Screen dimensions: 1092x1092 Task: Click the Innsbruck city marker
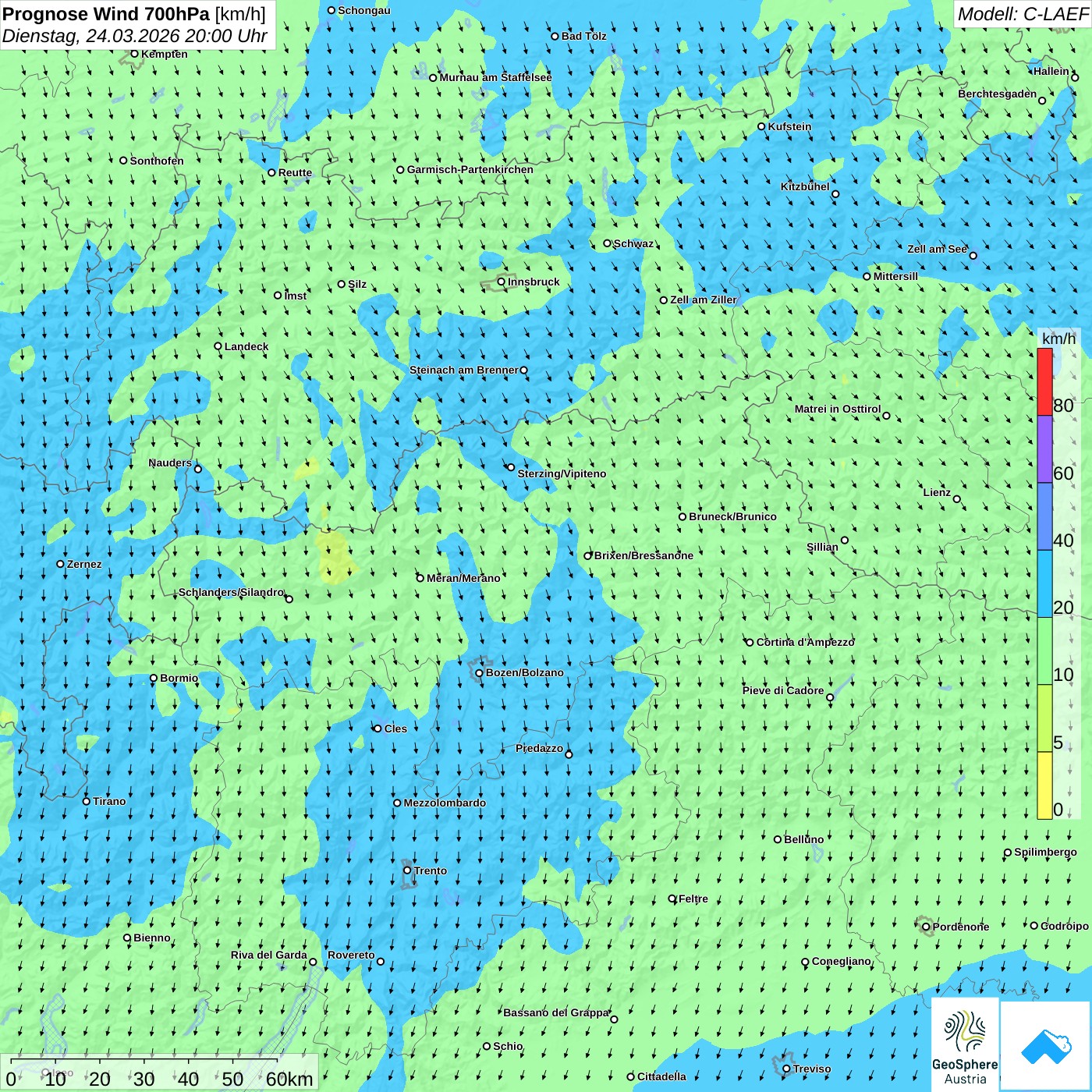pos(502,282)
